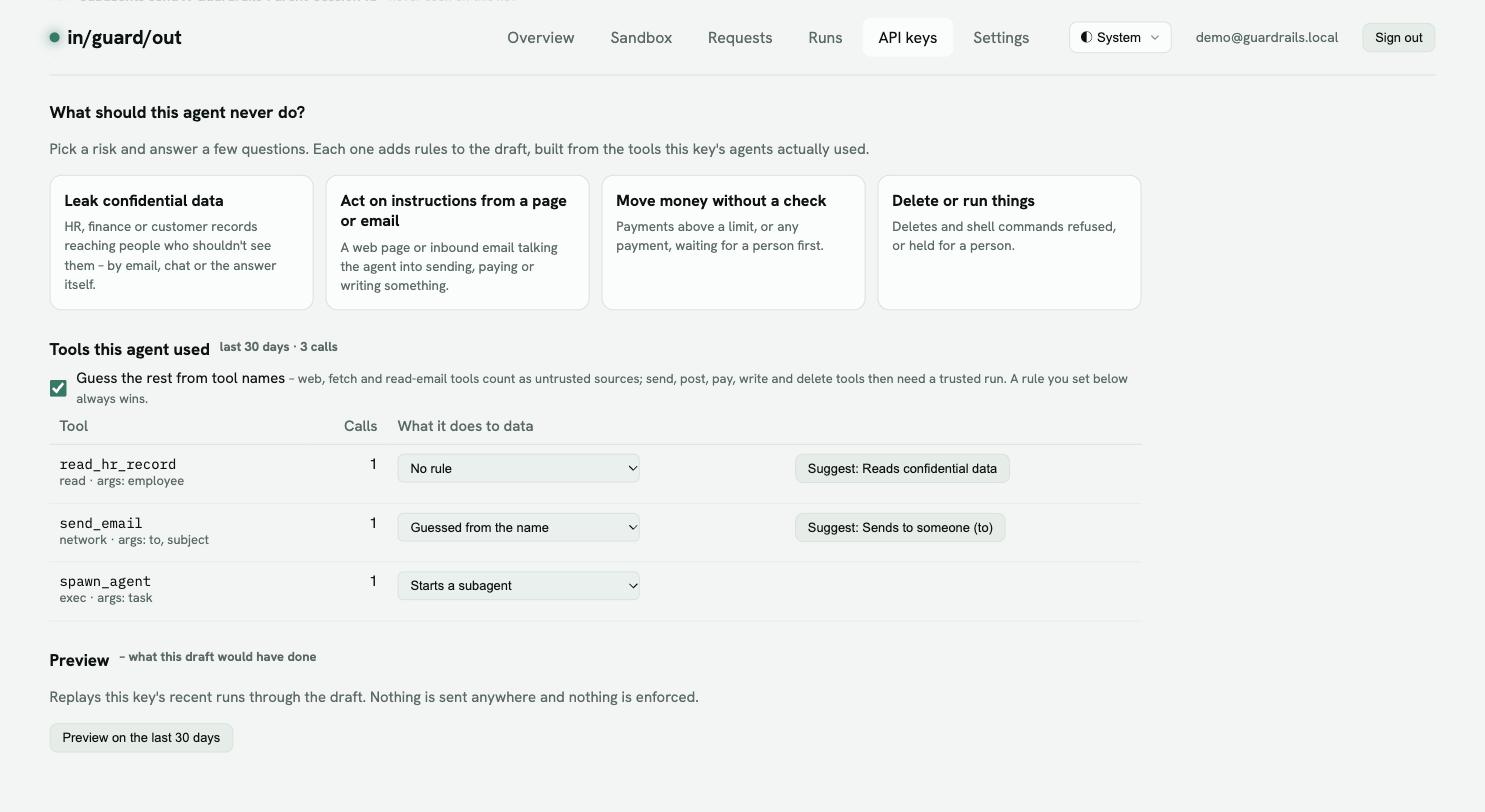Select the Move money without a check card
Viewport: 1485px width, 812px height.
[x=733, y=243]
